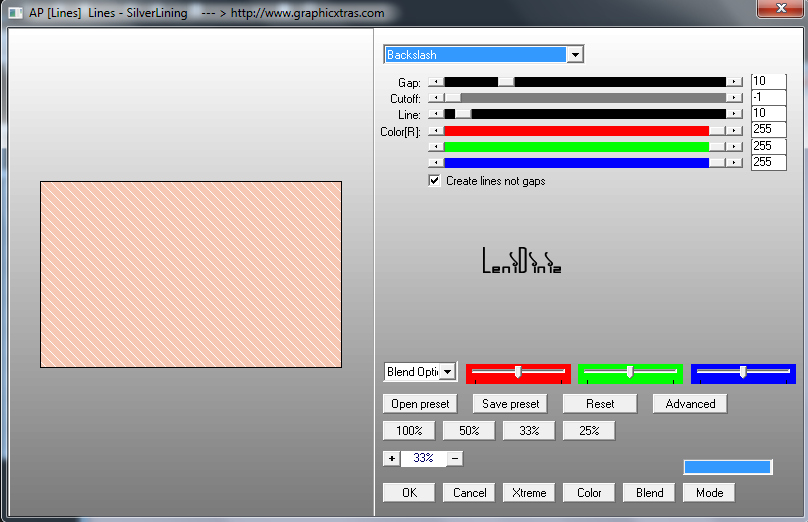Click the Cancel button
This screenshot has height=522, width=808.
469,493
